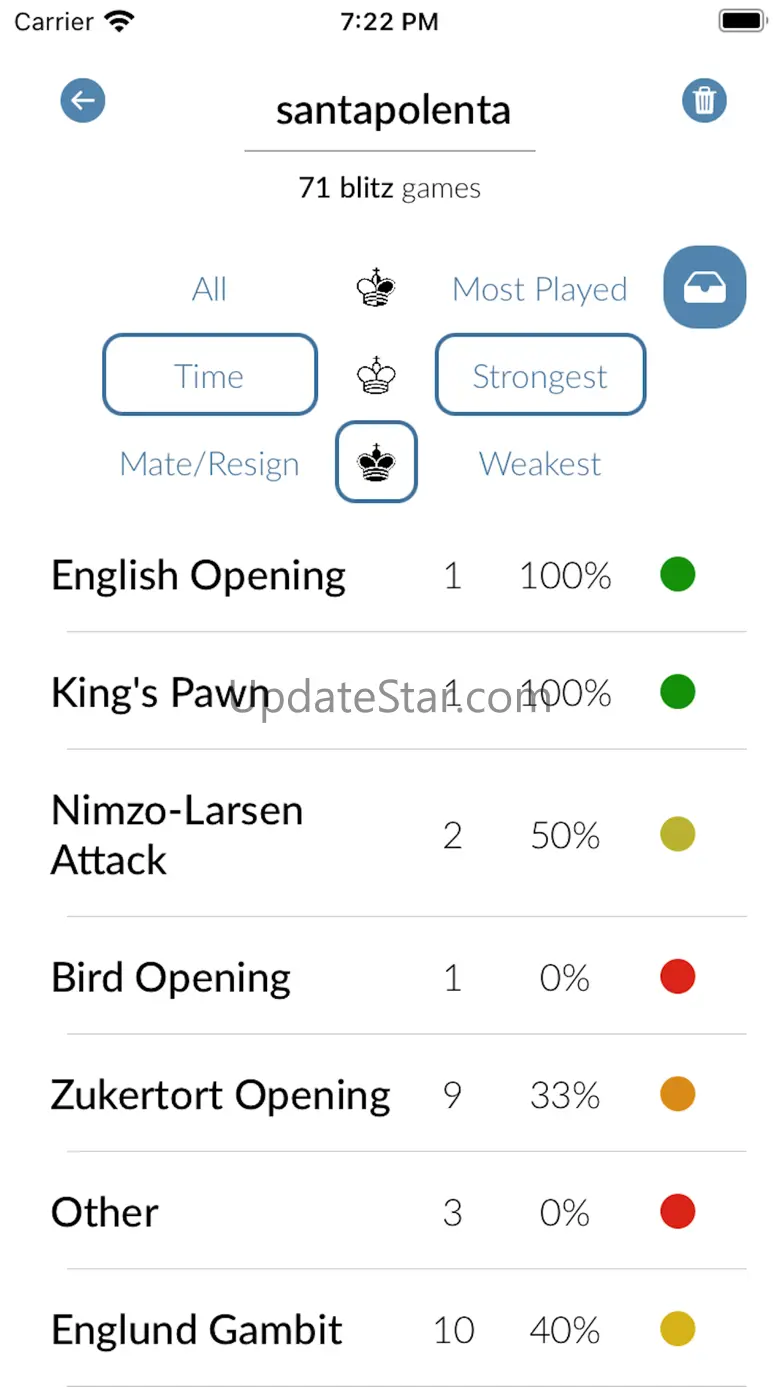The width and height of the screenshot is (780, 1387).
Task: Open the archive tray button
Action: (x=705, y=288)
